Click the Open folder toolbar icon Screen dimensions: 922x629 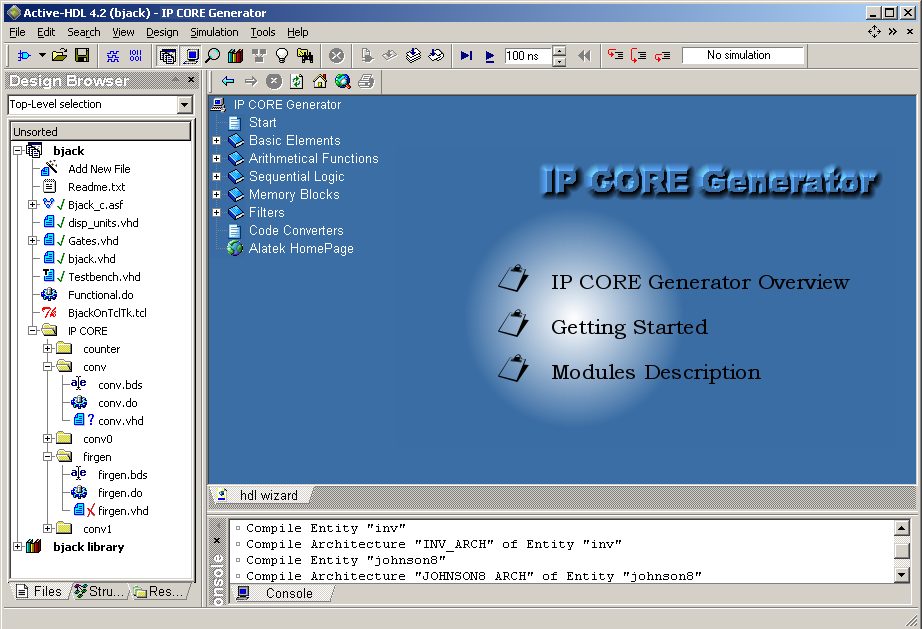pos(59,56)
